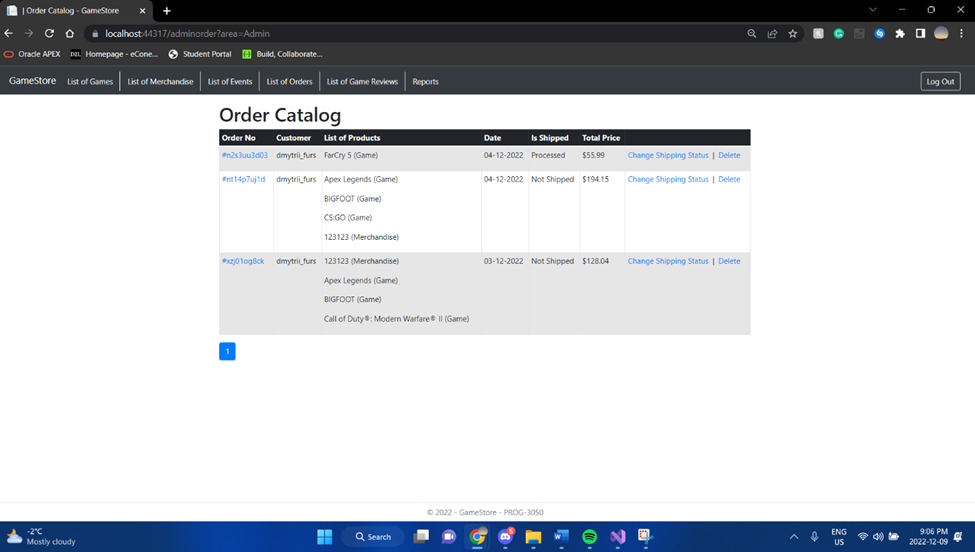Change shipping status for the $194.15 order
This screenshot has width=975, height=552.
tap(668, 179)
